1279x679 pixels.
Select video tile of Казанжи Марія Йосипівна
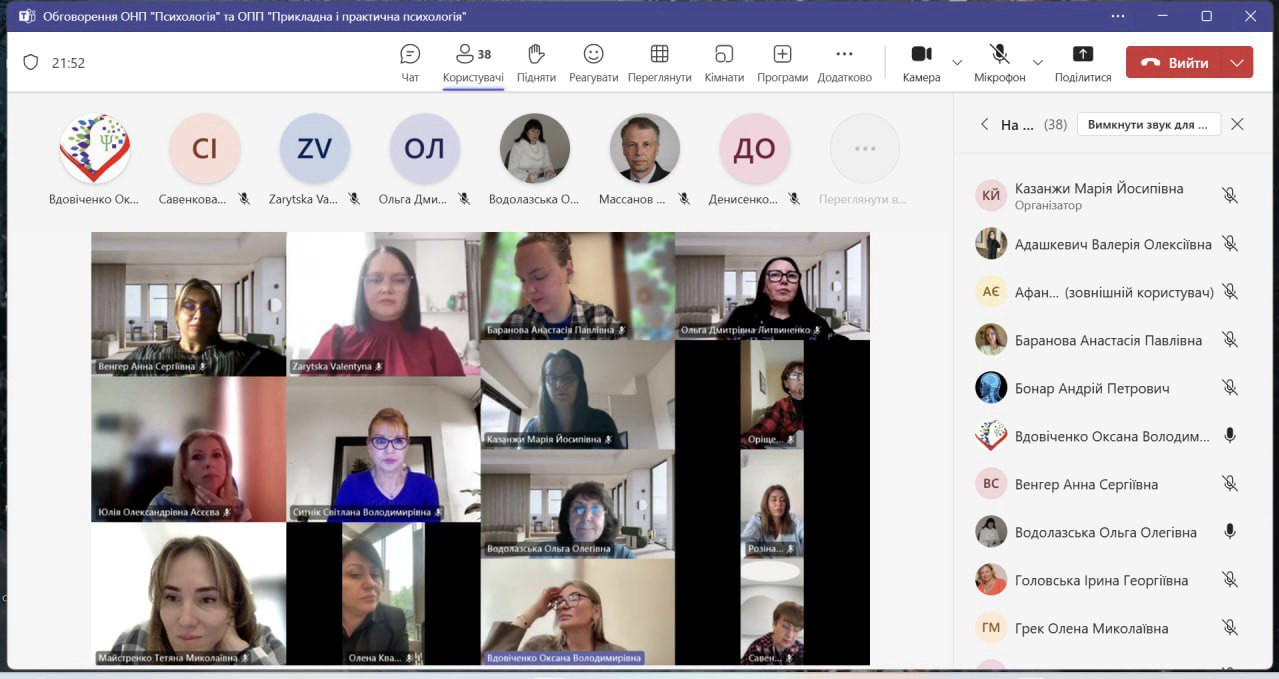point(578,394)
